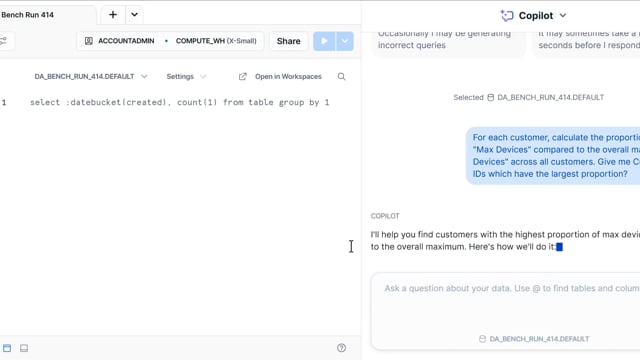Focus the Copilot question input field
The width and height of the screenshot is (640, 360).
pyautogui.click(x=505, y=302)
